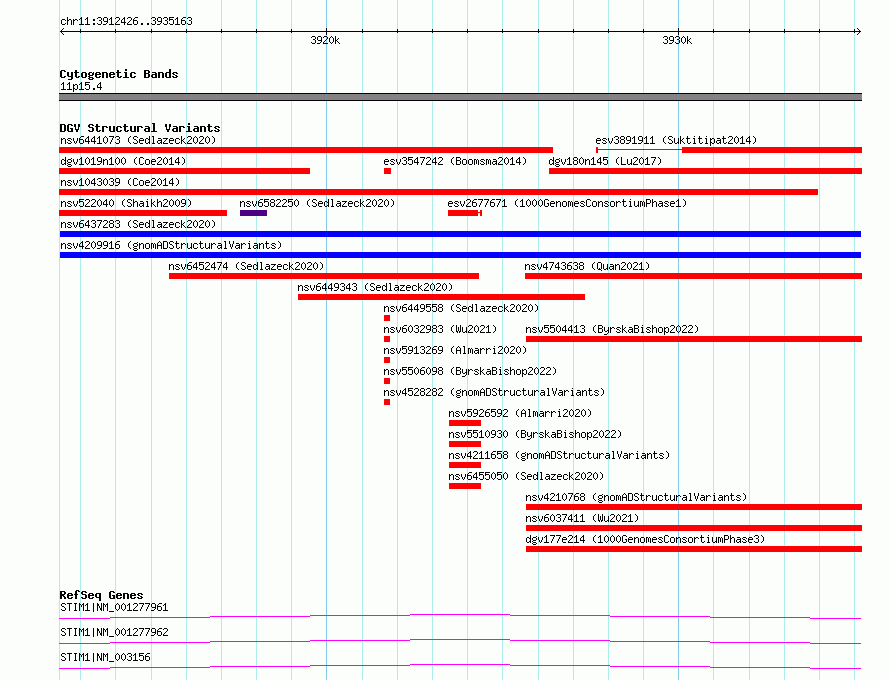
Task: Select nsv6449343 (Sedlazeck2020) label
Action: click(375, 287)
